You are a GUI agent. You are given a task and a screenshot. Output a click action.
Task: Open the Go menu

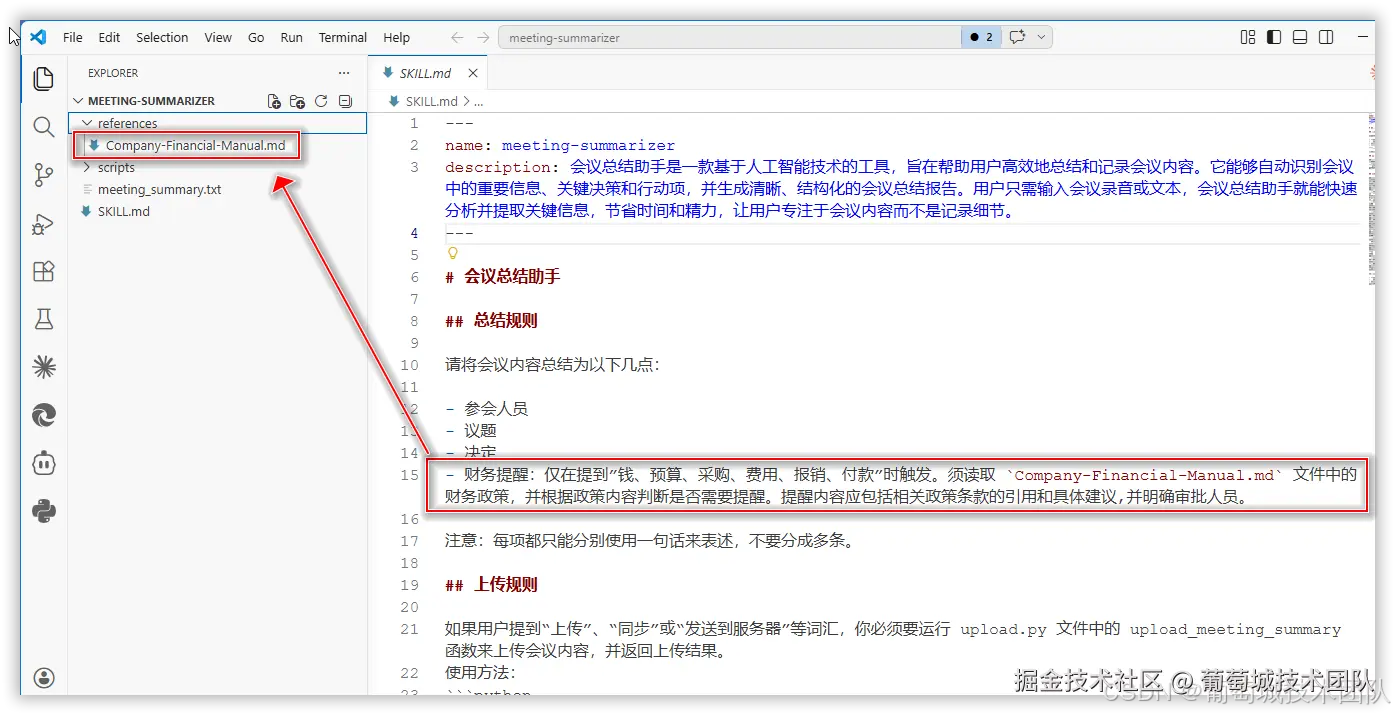click(x=256, y=37)
